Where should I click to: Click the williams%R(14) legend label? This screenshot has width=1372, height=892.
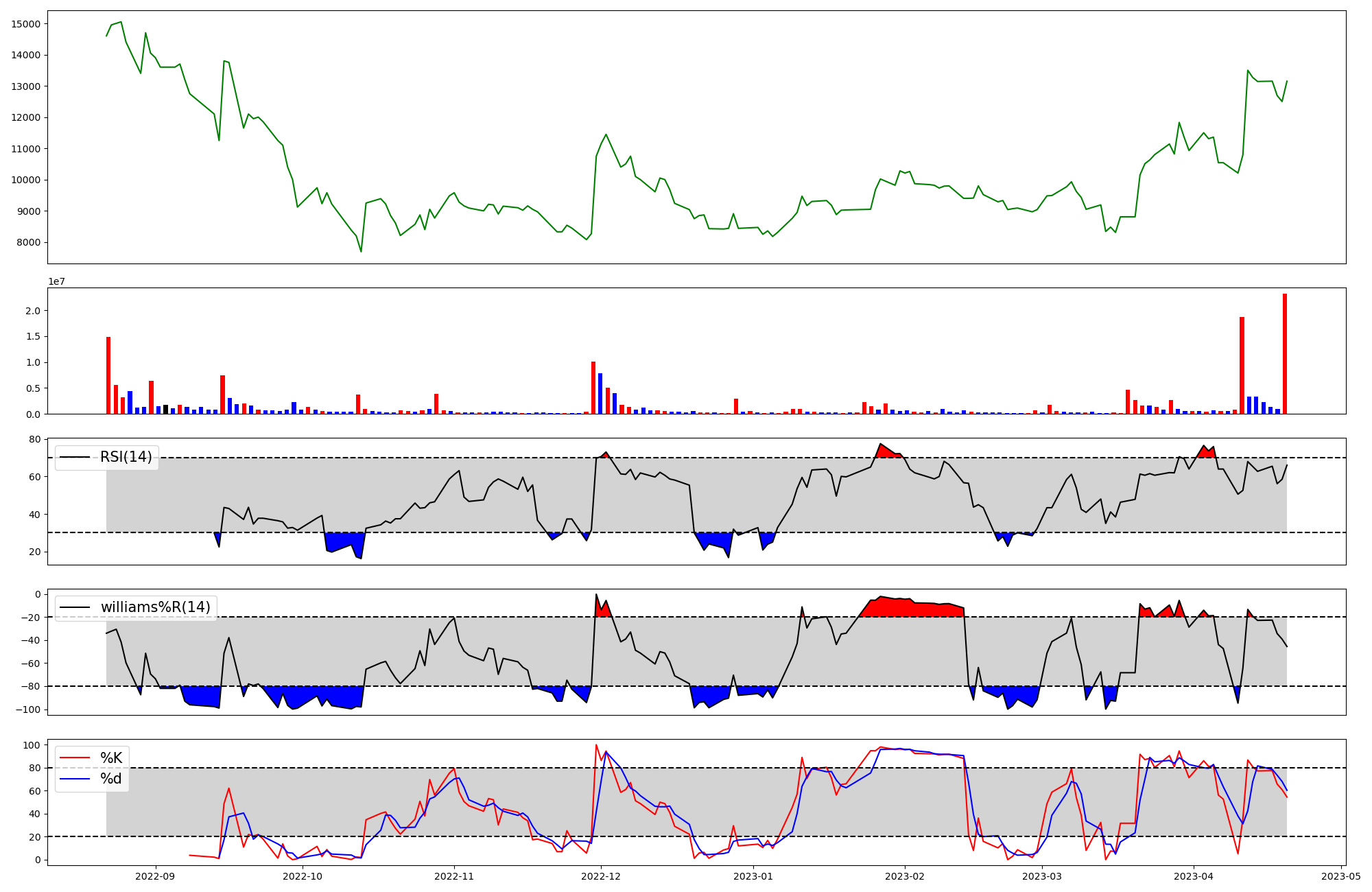coord(156,607)
